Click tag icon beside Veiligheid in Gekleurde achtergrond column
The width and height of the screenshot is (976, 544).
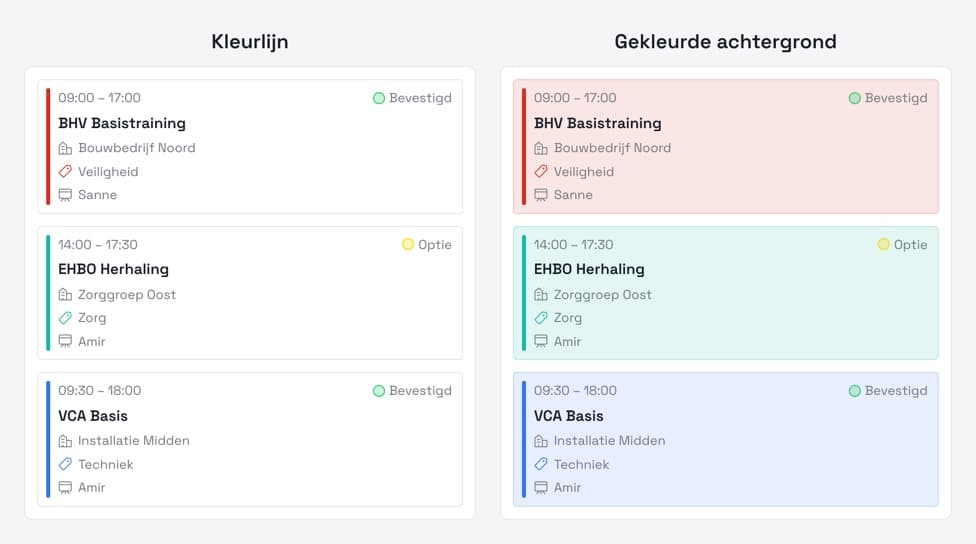click(541, 171)
